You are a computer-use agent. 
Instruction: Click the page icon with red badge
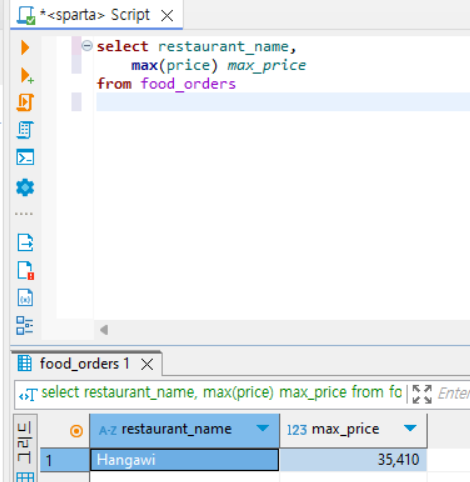26,270
